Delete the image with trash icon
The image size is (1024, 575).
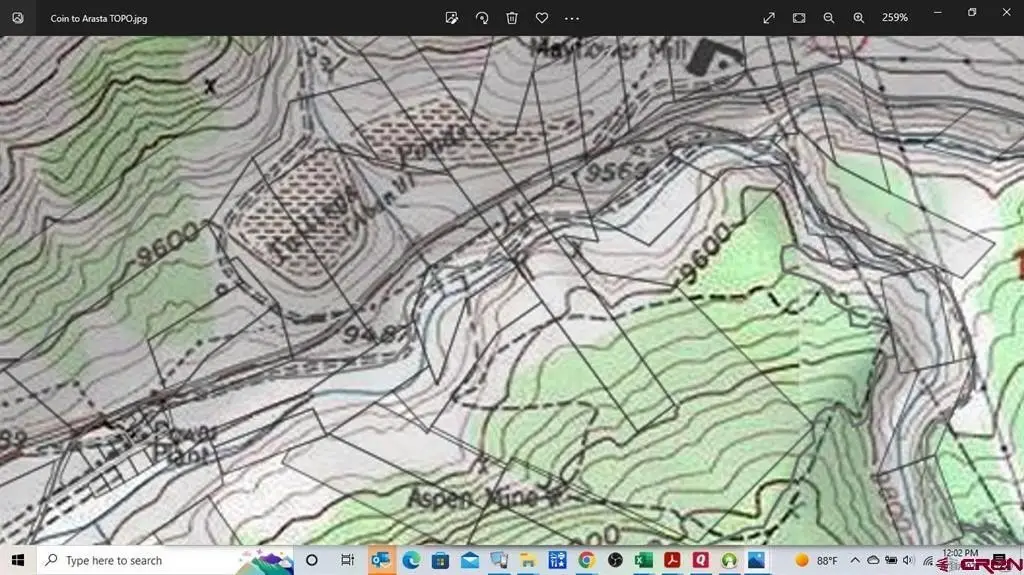coord(512,18)
